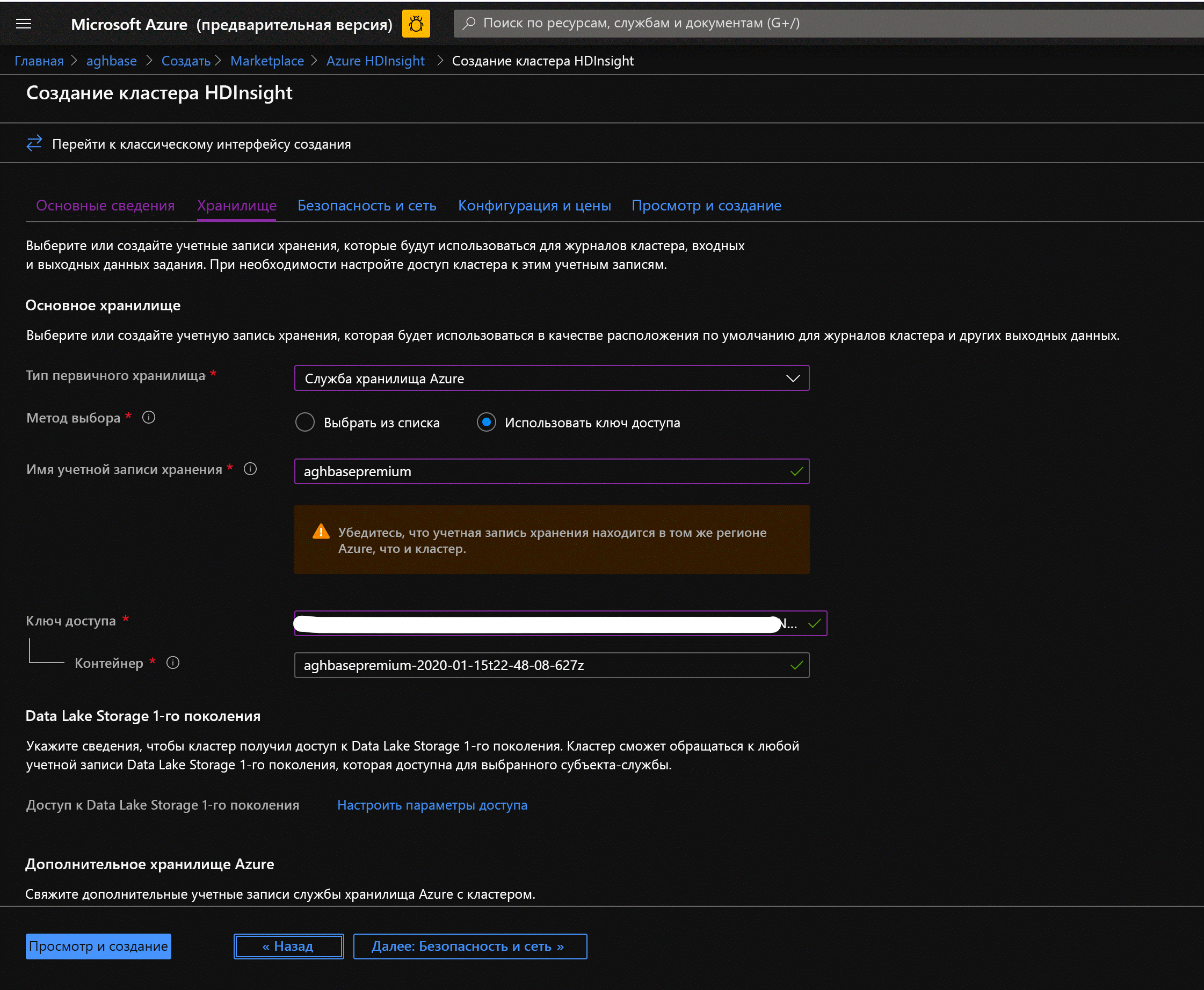Viewport: 1204px width, 990px height.
Task: Click the classic interface switch arrows icon
Action: [x=34, y=143]
